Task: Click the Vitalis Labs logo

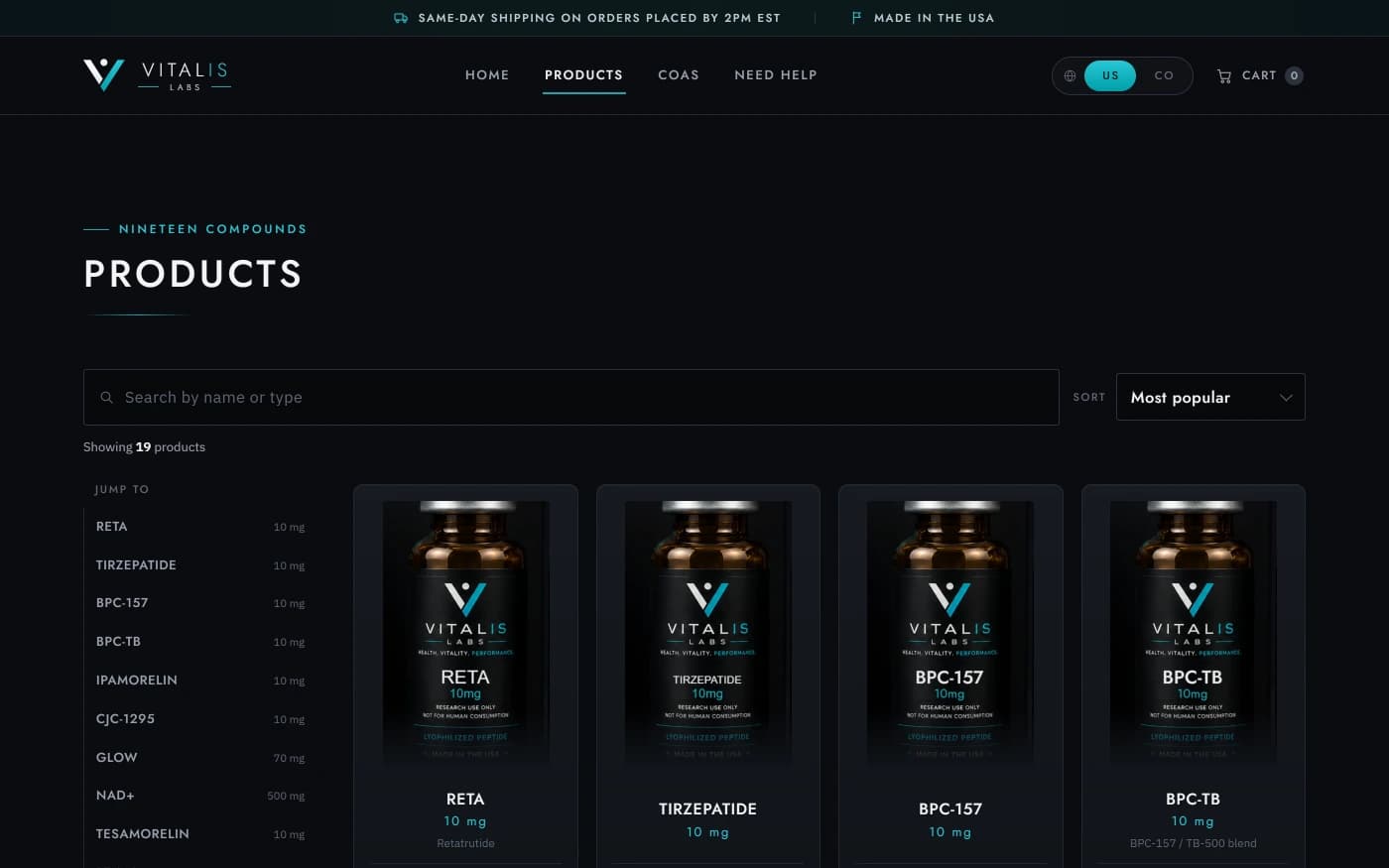Action: [157, 74]
